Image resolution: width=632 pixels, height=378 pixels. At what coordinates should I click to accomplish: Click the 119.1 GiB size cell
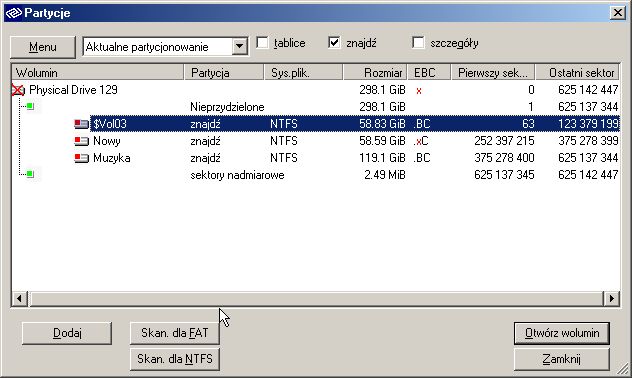[382, 158]
